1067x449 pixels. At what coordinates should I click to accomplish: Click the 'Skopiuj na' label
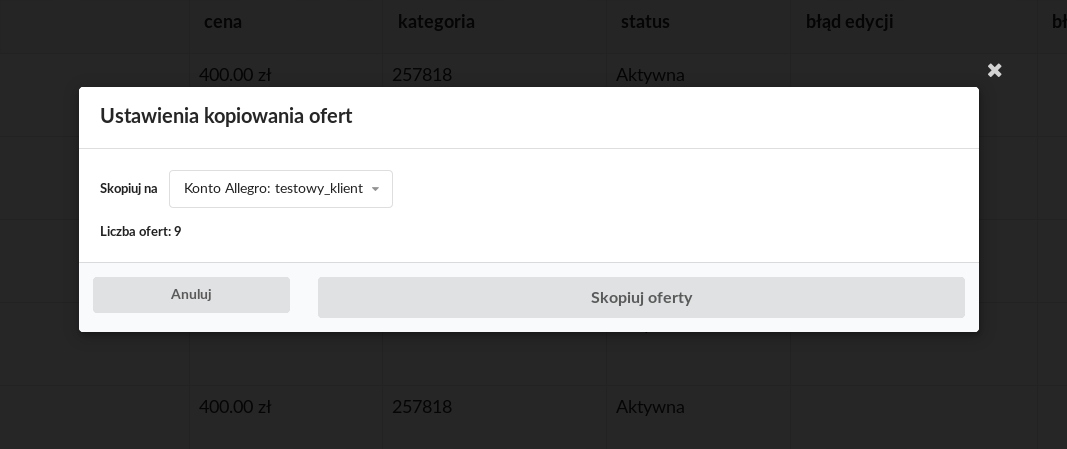pos(128,189)
